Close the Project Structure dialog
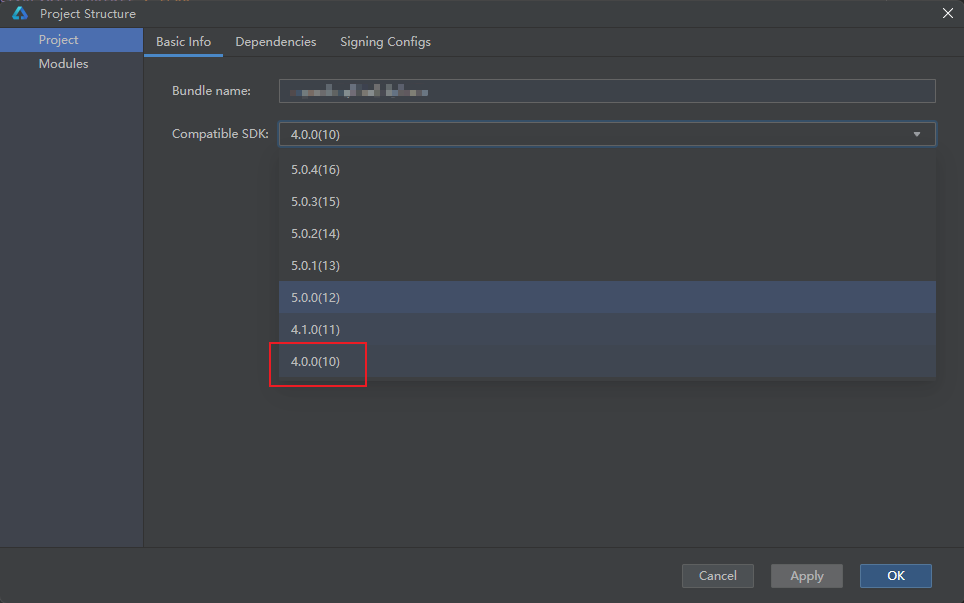964x603 pixels. point(947,13)
